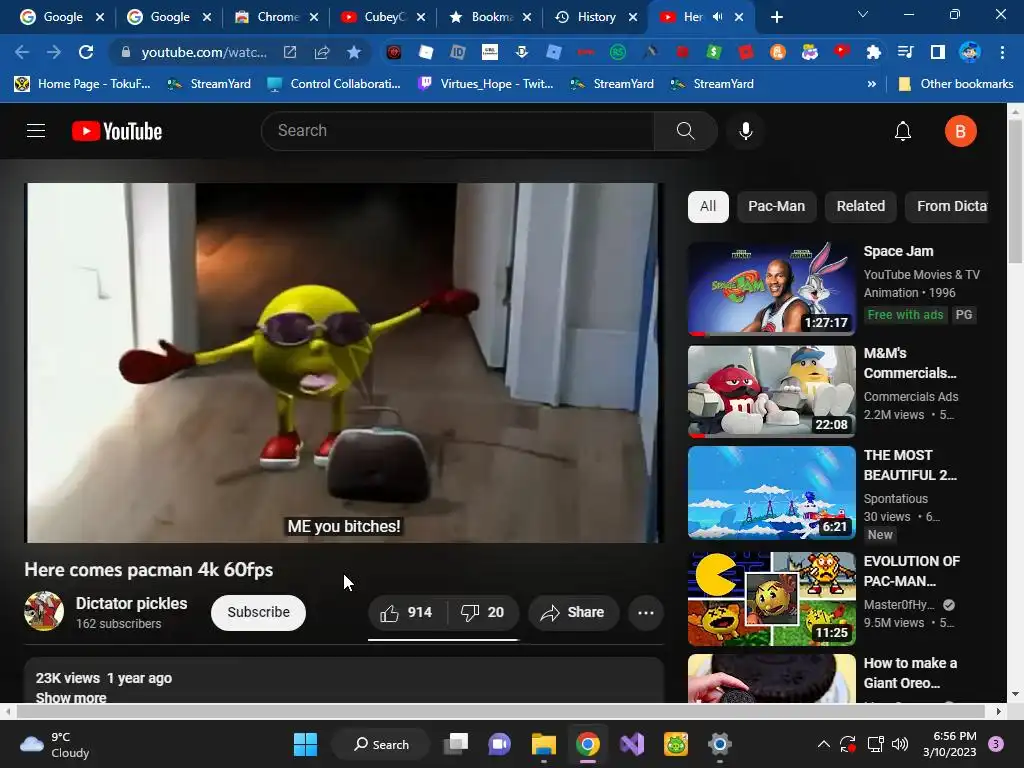Expand the tab search chevron

[863, 14]
